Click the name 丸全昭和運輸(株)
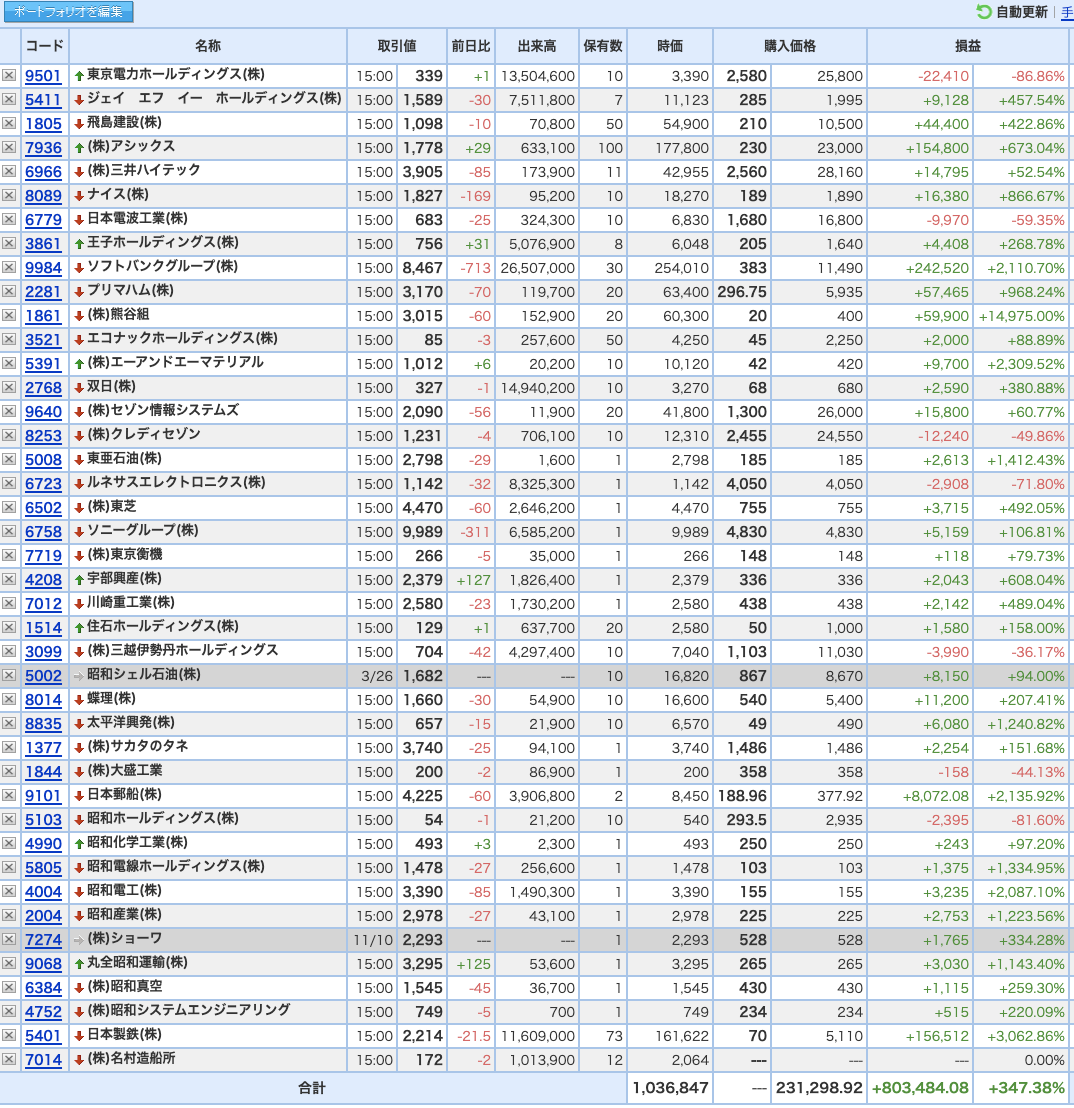The image size is (1074, 1108). tap(137, 962)
